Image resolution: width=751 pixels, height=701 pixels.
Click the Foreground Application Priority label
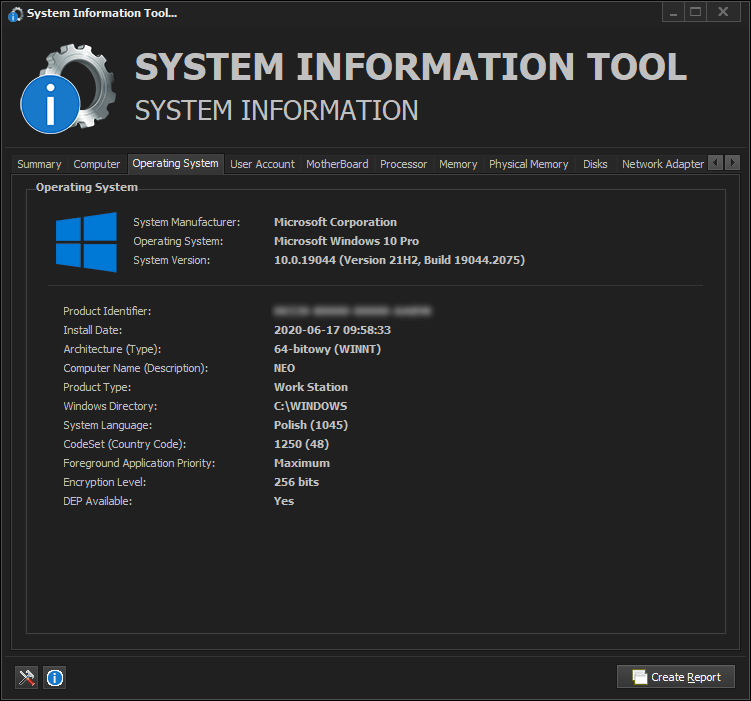(x=139, y=463)
